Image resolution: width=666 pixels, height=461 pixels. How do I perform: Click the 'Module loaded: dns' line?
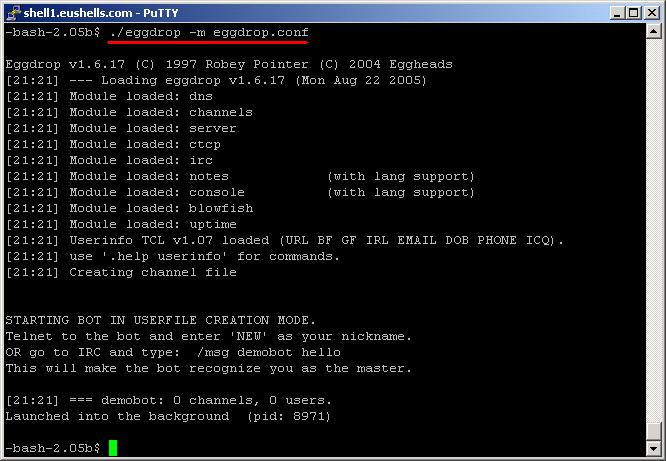(109, 96)
